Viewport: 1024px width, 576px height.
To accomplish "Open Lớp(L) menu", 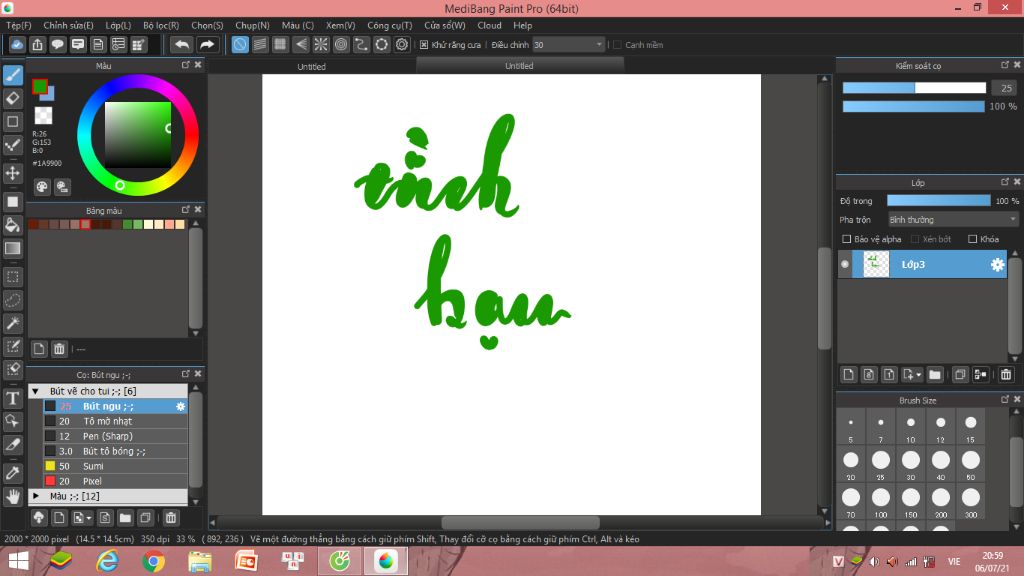I will [118, 25].
